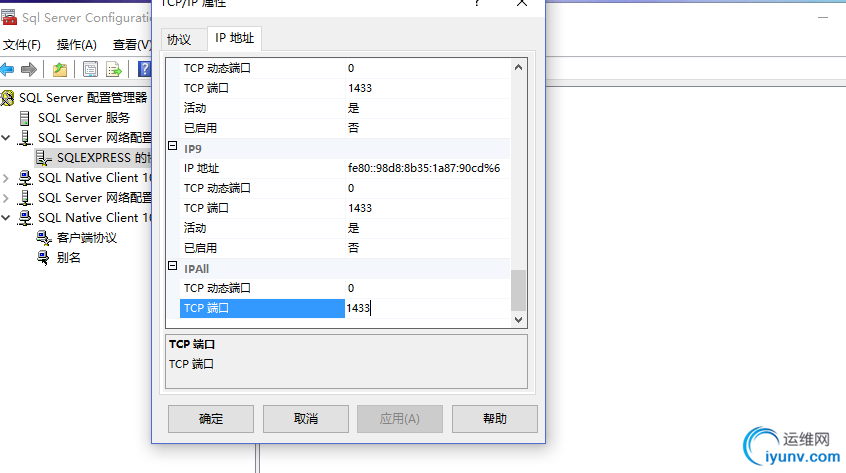Image resolution: width=846 pixels, height=473 pixels.
Task: Select the SQLEXPRESS 的协议 tree item
Action: (104, 157)
